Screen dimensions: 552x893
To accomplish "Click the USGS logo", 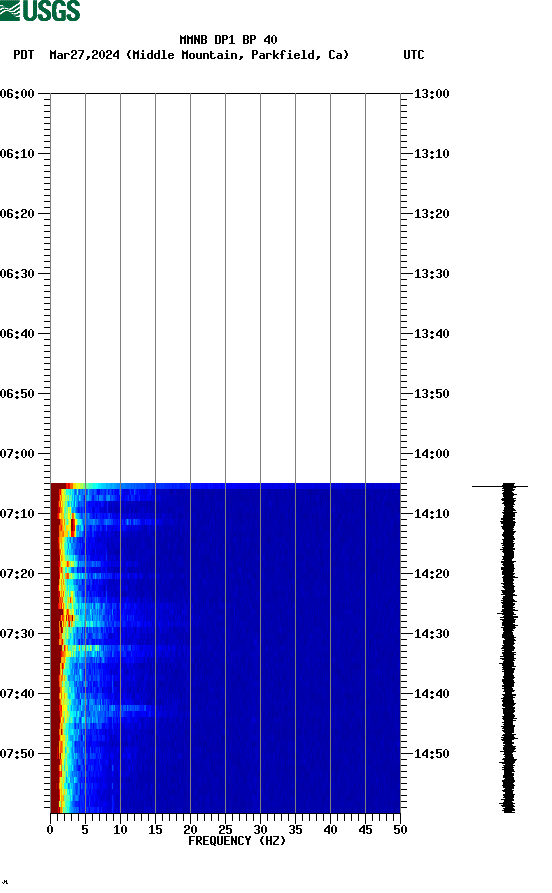I will (40, 10).
